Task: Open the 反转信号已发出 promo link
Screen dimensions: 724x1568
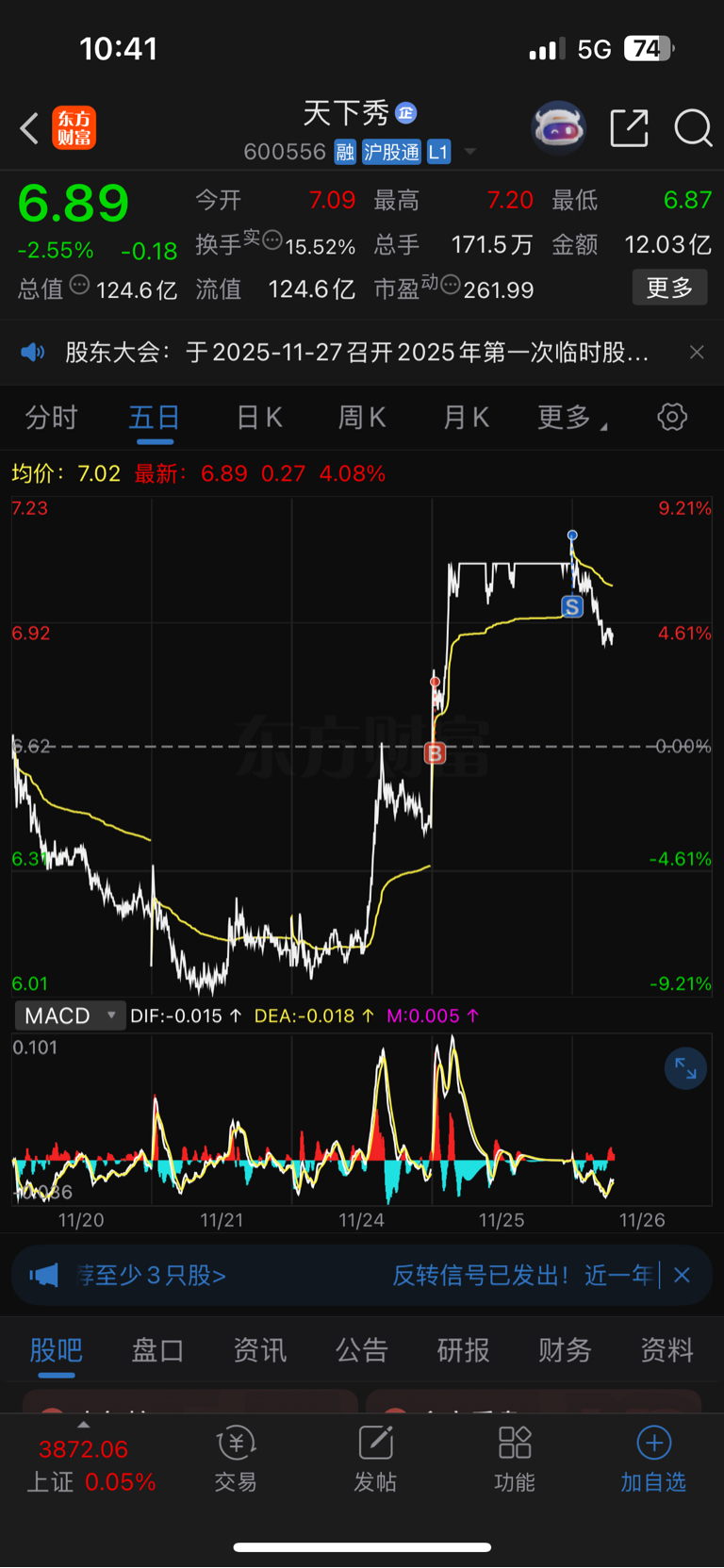Action: pyautogui.click(x=522, y=1276)
